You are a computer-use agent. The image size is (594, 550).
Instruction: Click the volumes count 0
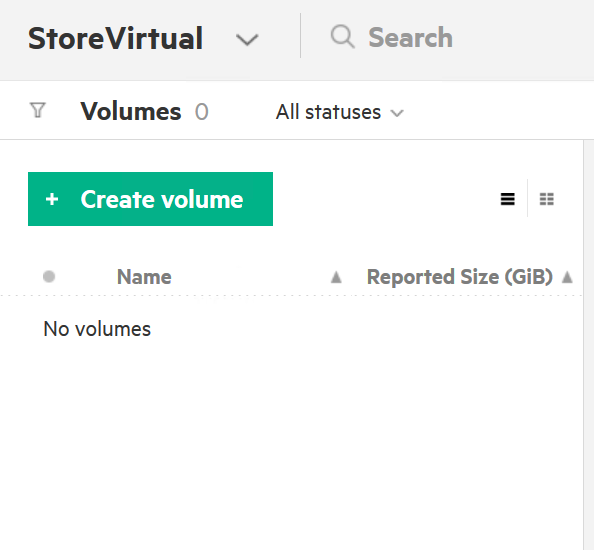pyautogui.click(x=202, y=112)
